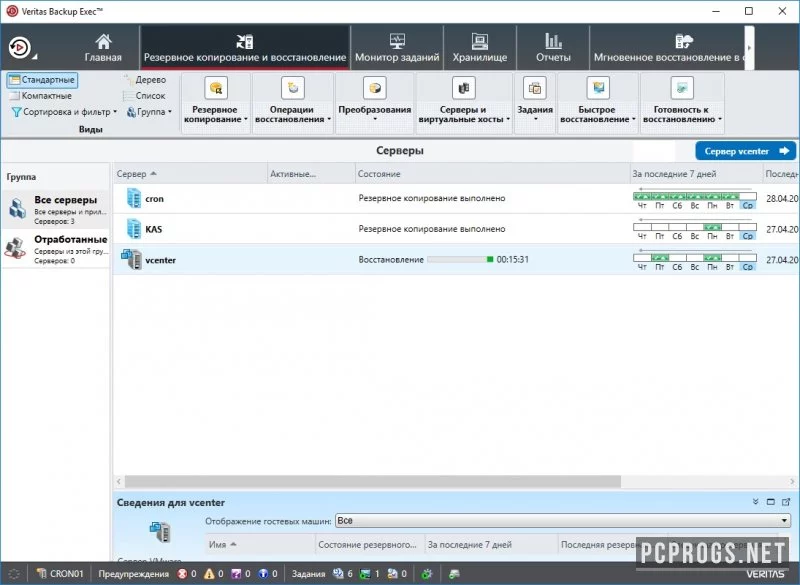Viewport: 800px width, 585px height.
Task: Click the purple attention-required alerts icon
Action: coord(236,574)
